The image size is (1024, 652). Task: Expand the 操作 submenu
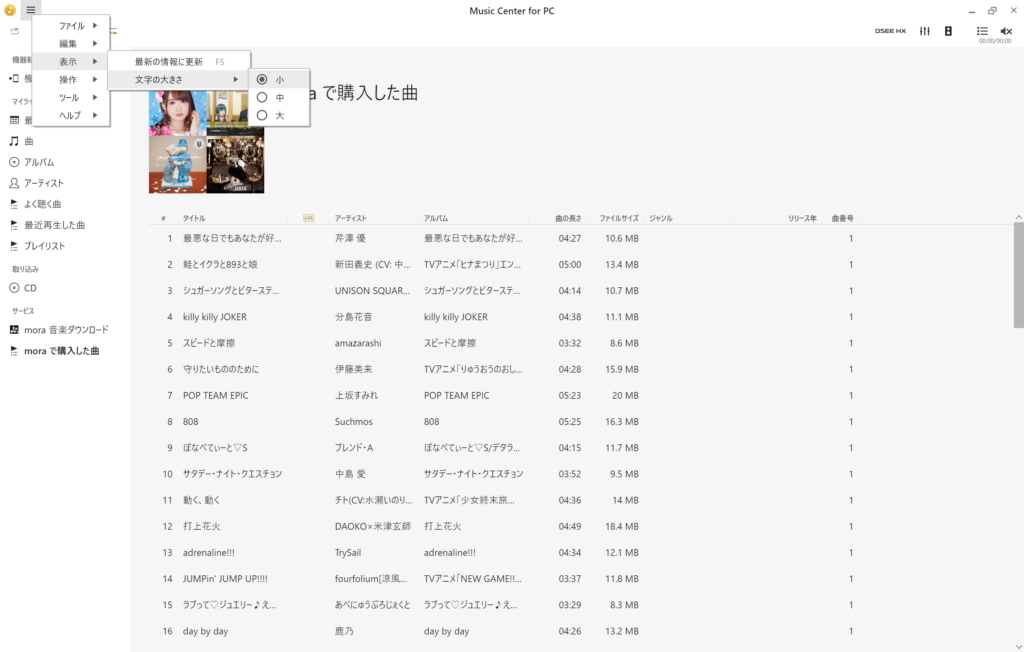coord(71,79)
